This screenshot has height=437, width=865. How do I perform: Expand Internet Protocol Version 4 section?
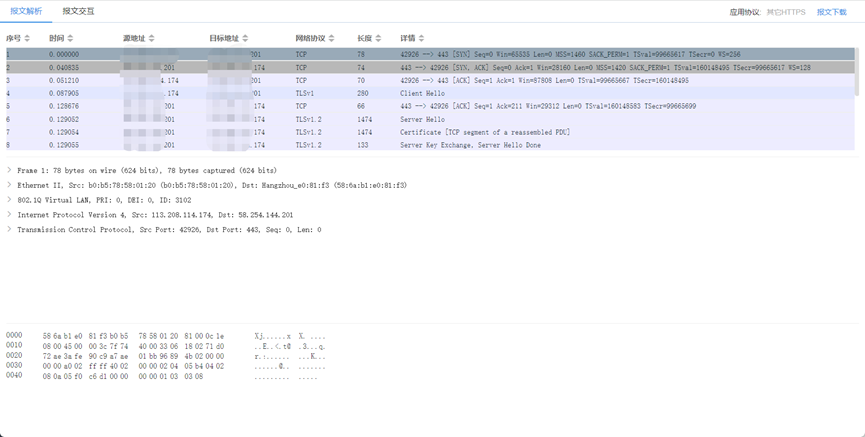(10, 214)
